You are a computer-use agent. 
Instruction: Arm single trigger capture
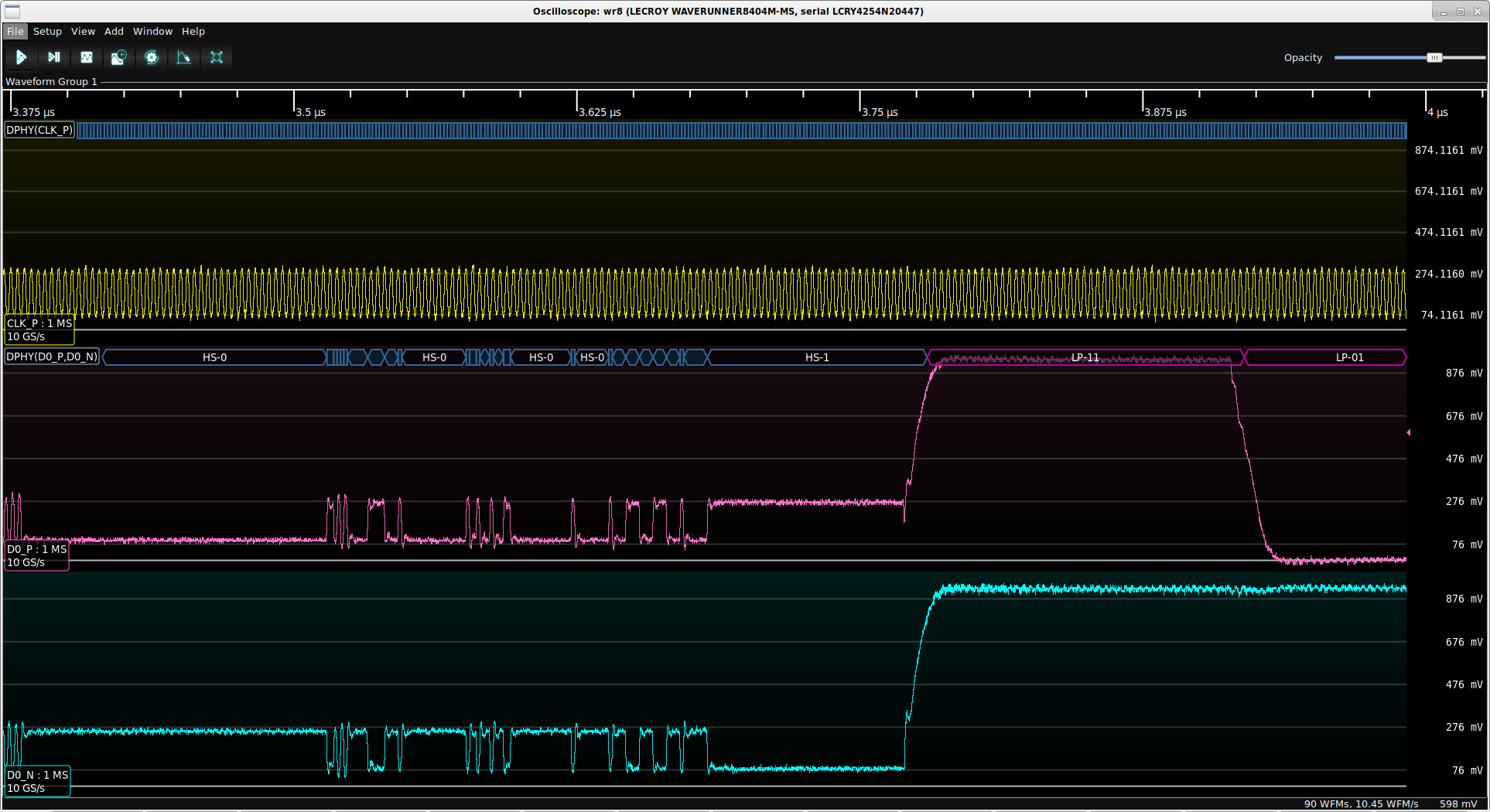[x=53, y=57]
